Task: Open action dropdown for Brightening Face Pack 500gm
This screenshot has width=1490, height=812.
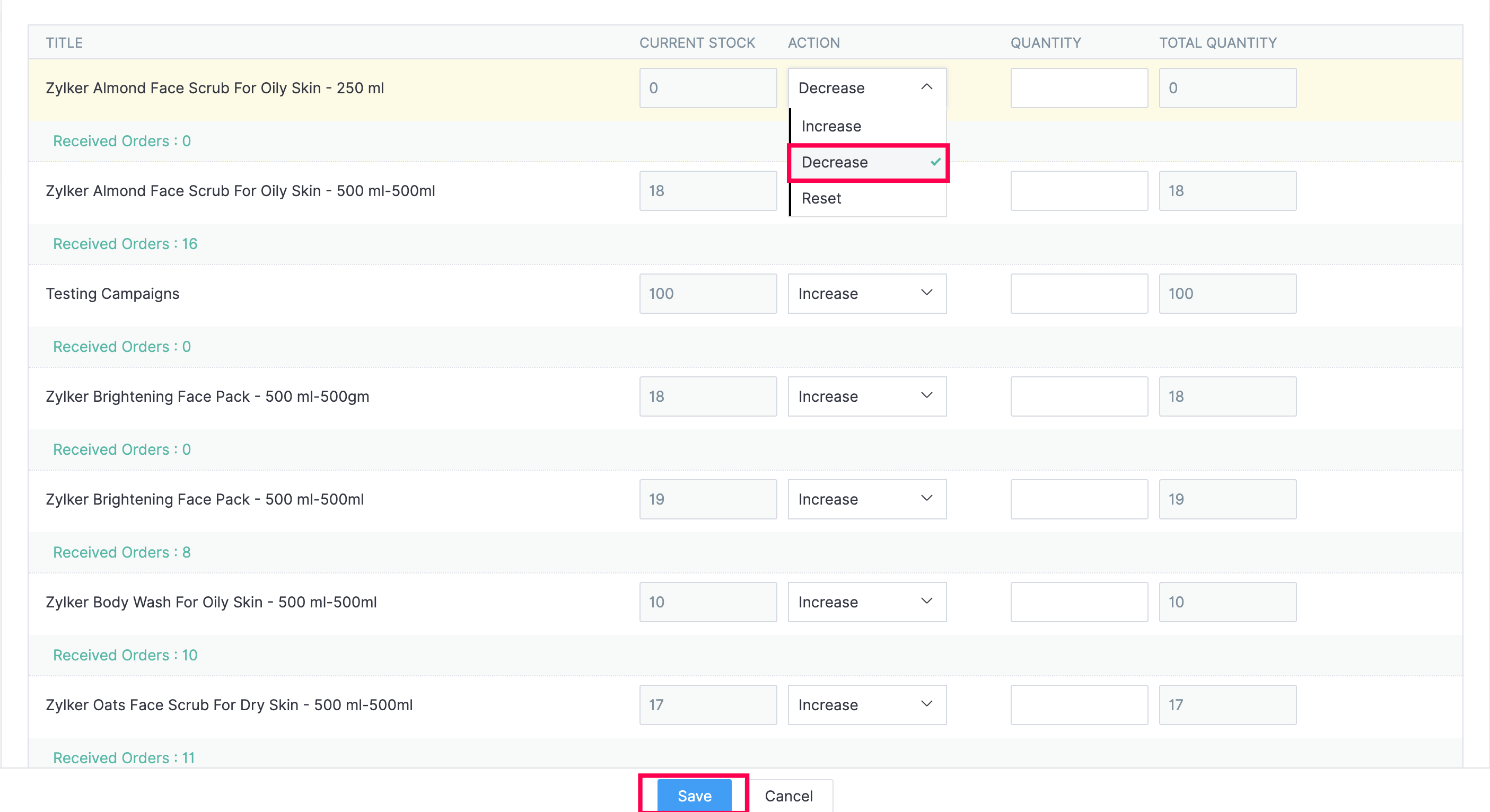Action: 866,397
